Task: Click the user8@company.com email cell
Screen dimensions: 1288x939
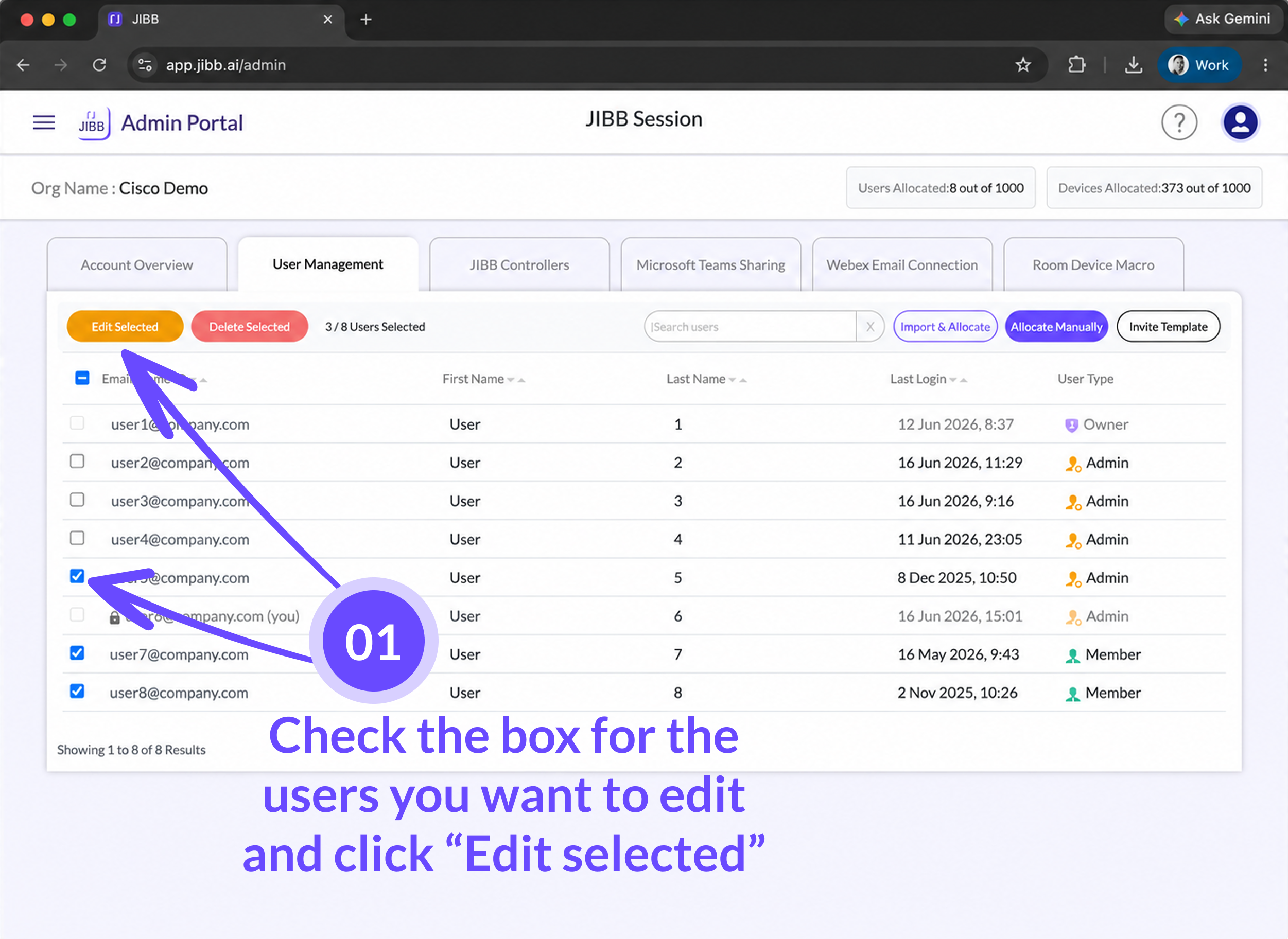Action: (x=179, y=693)
